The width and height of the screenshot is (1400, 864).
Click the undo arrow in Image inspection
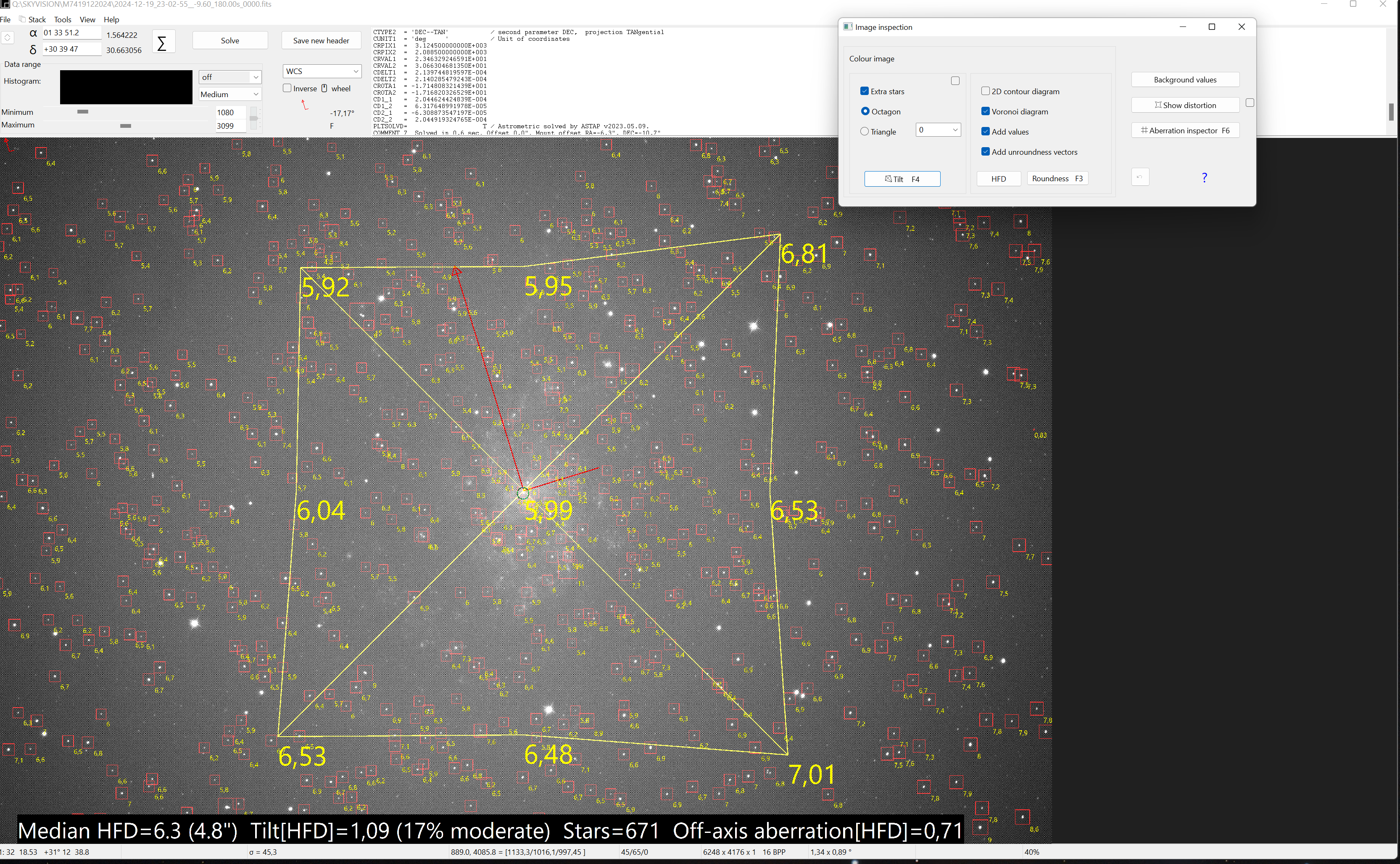(x=1139, y=177)
